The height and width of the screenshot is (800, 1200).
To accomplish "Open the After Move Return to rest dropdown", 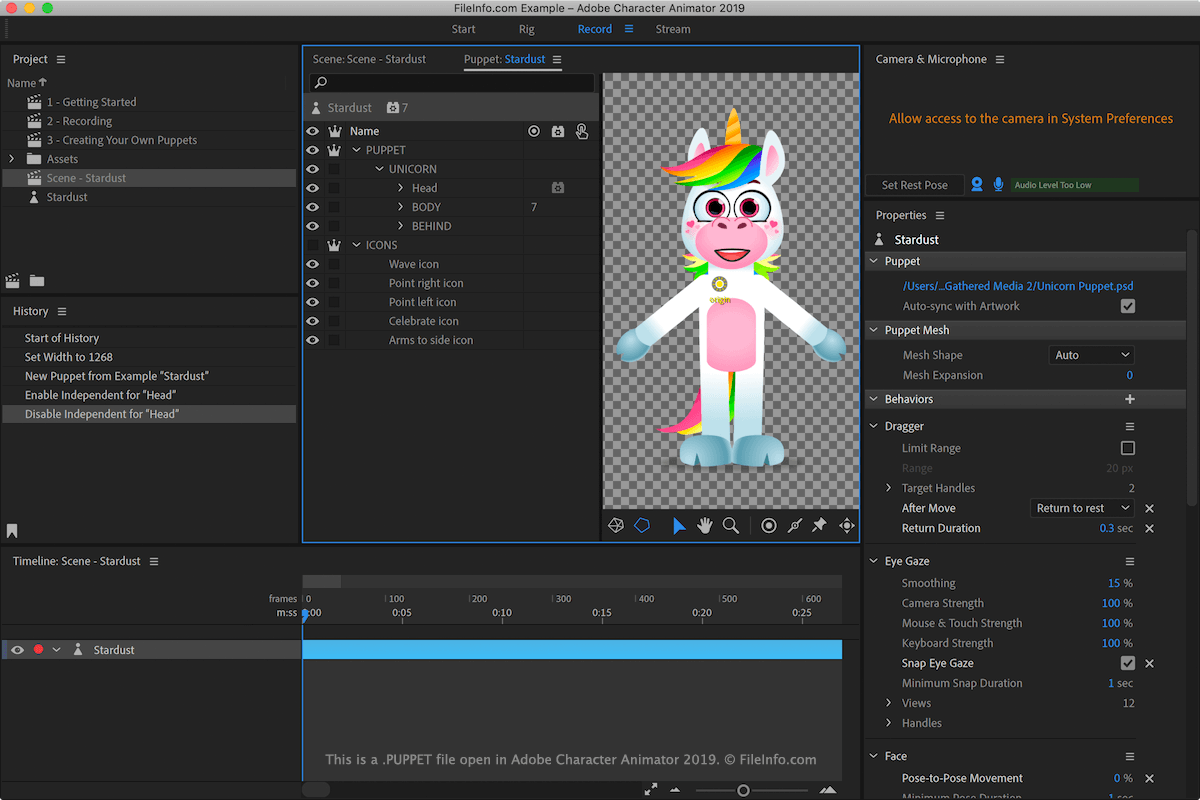I will point(1082,508).
